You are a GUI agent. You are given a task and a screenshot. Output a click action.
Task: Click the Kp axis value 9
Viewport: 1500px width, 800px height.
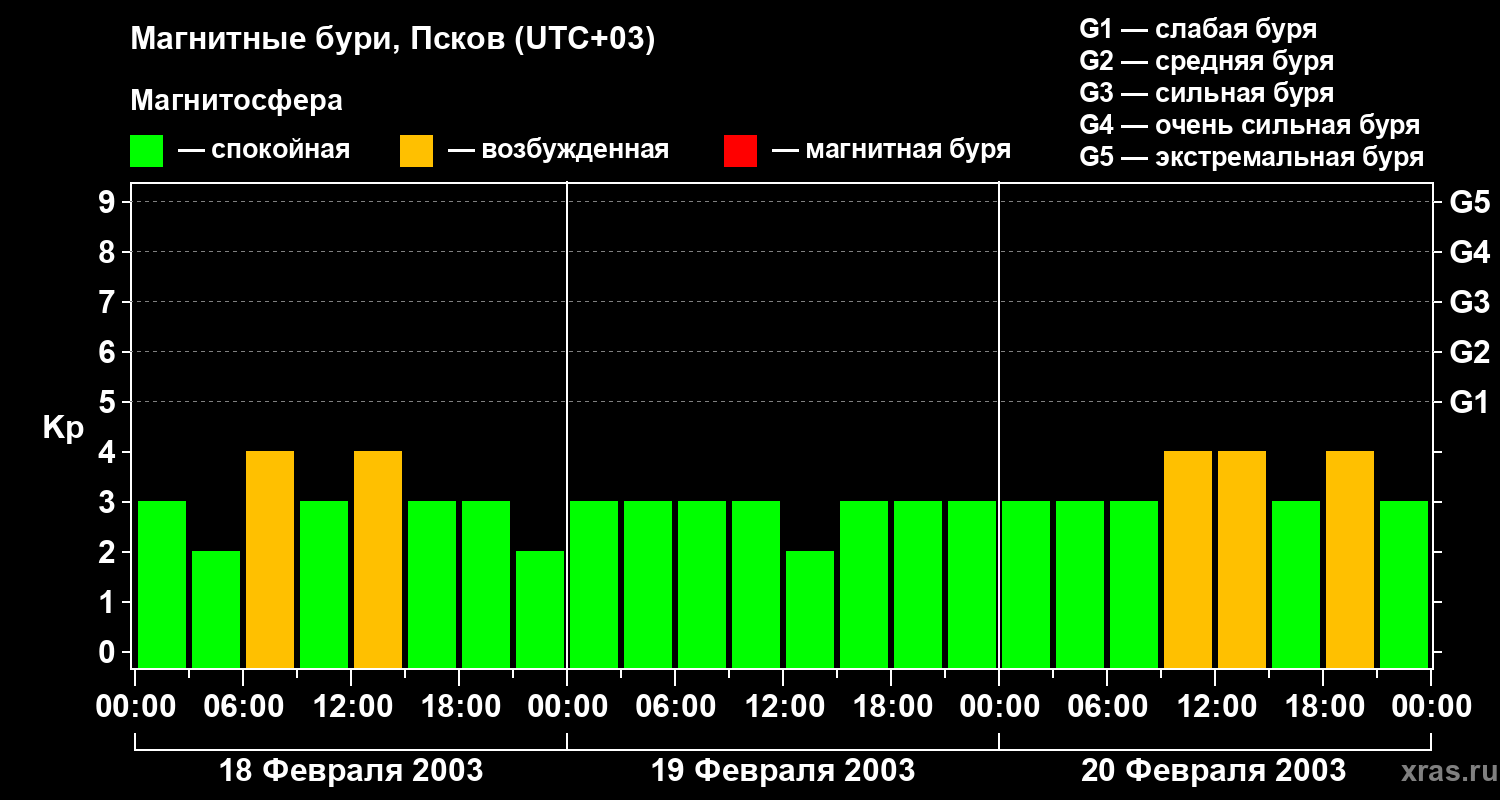coord(109,203)
